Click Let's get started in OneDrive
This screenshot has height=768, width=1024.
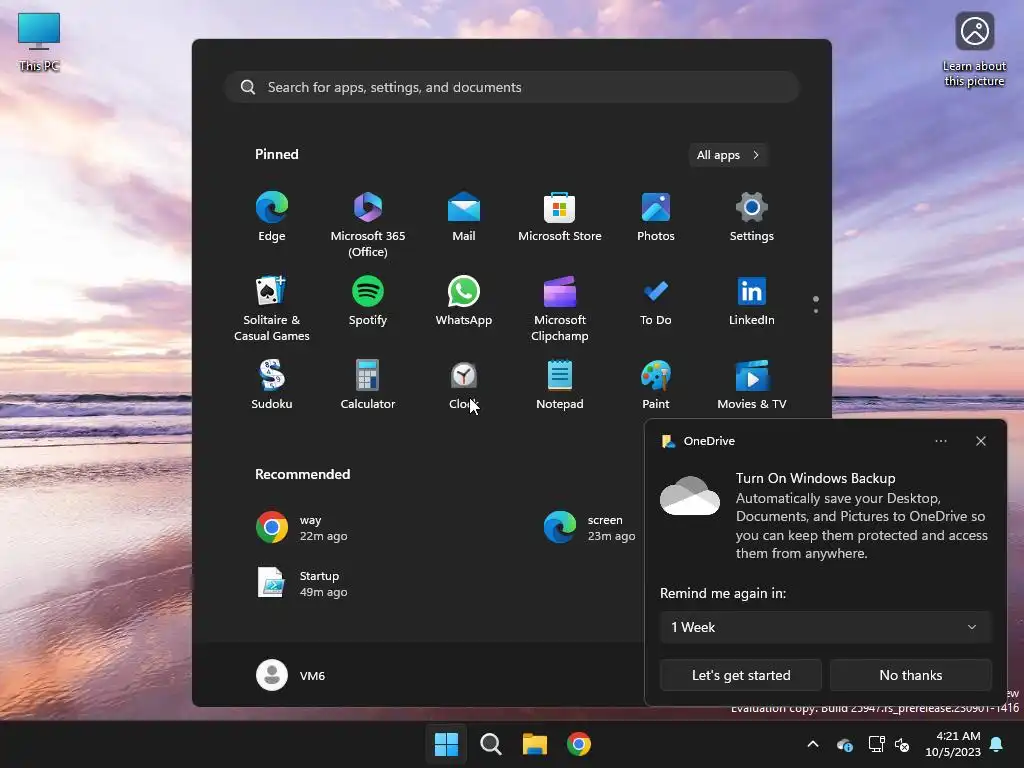741,675
